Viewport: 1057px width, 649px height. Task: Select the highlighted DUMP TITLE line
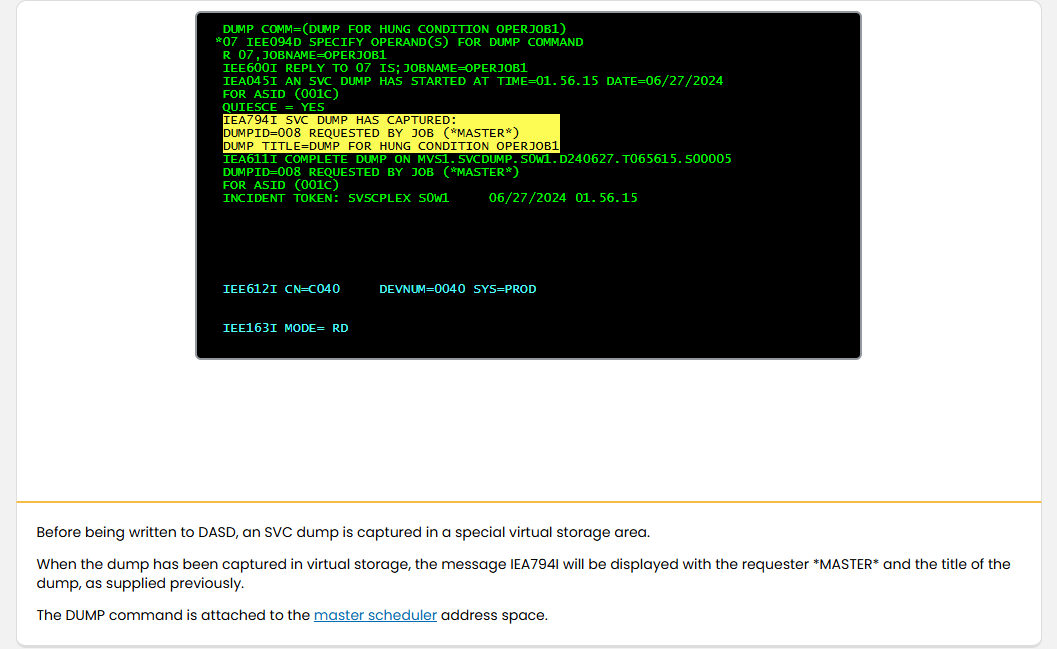point(391,146)
